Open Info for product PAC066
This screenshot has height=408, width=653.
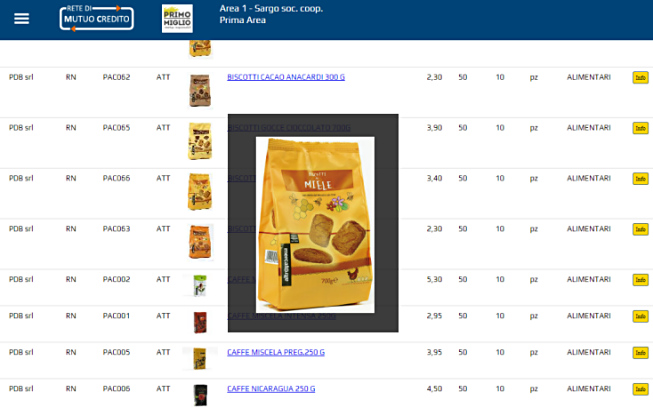tap(641, 179)
